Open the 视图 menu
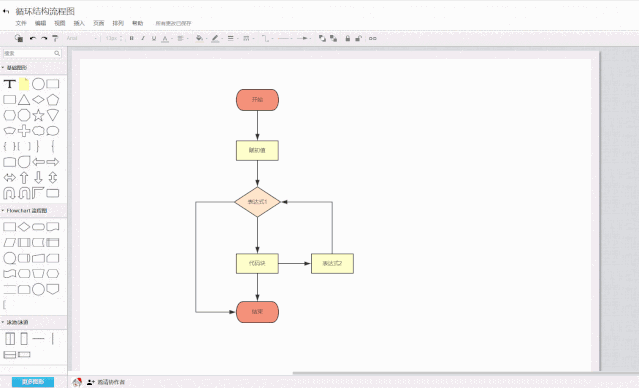The image size is (639, 388). coord(59,23)
